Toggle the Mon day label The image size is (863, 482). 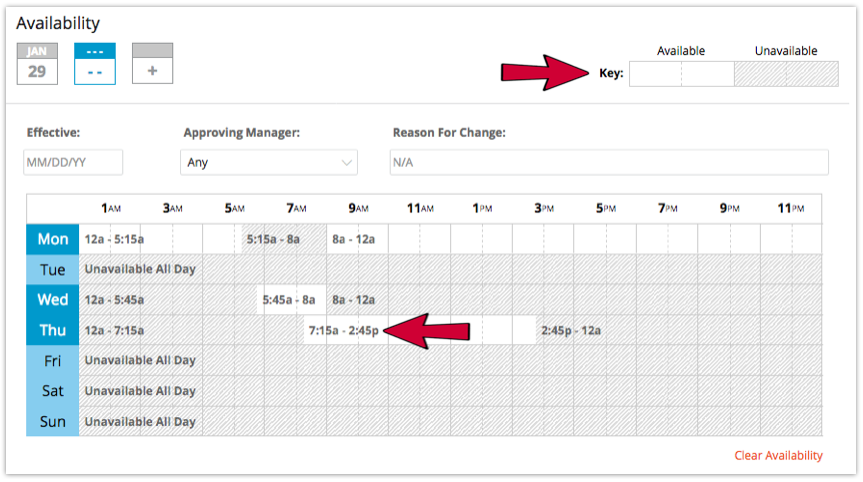click(x=53, y=239)
